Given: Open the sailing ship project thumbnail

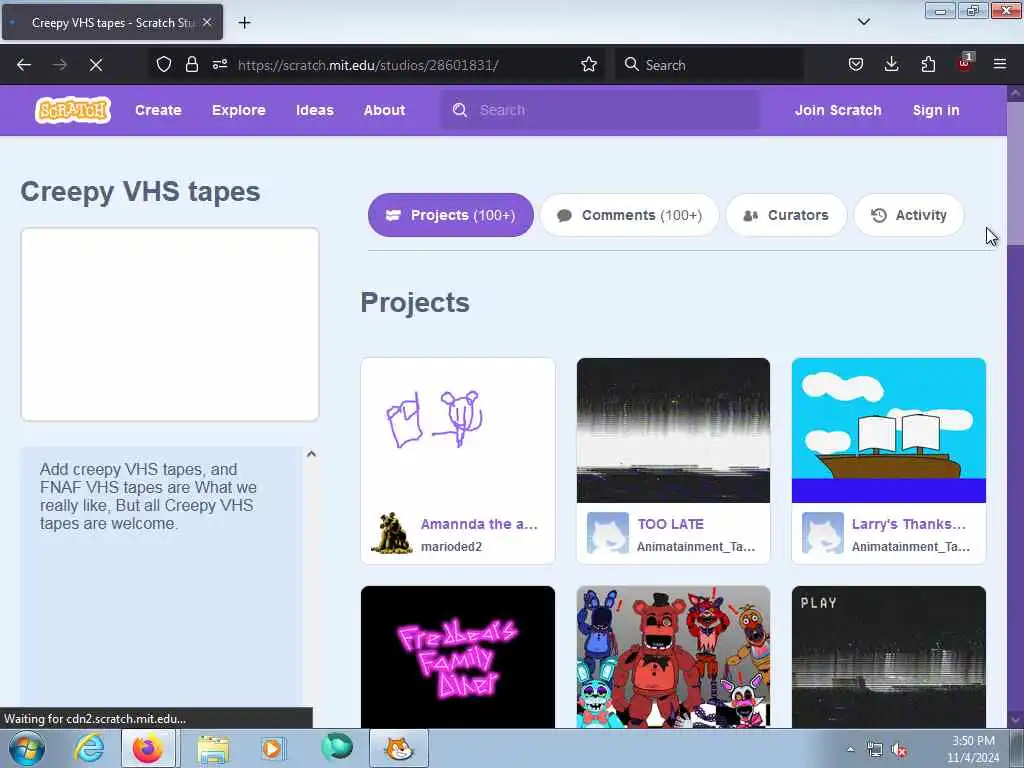Looking at the screenshot, I should (889, 430).
